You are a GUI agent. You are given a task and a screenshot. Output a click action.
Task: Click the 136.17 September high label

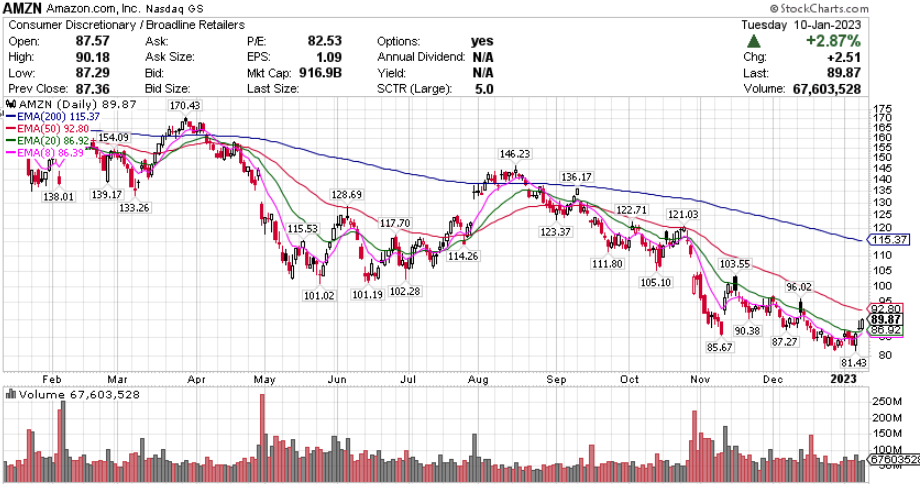pos(576,177)
